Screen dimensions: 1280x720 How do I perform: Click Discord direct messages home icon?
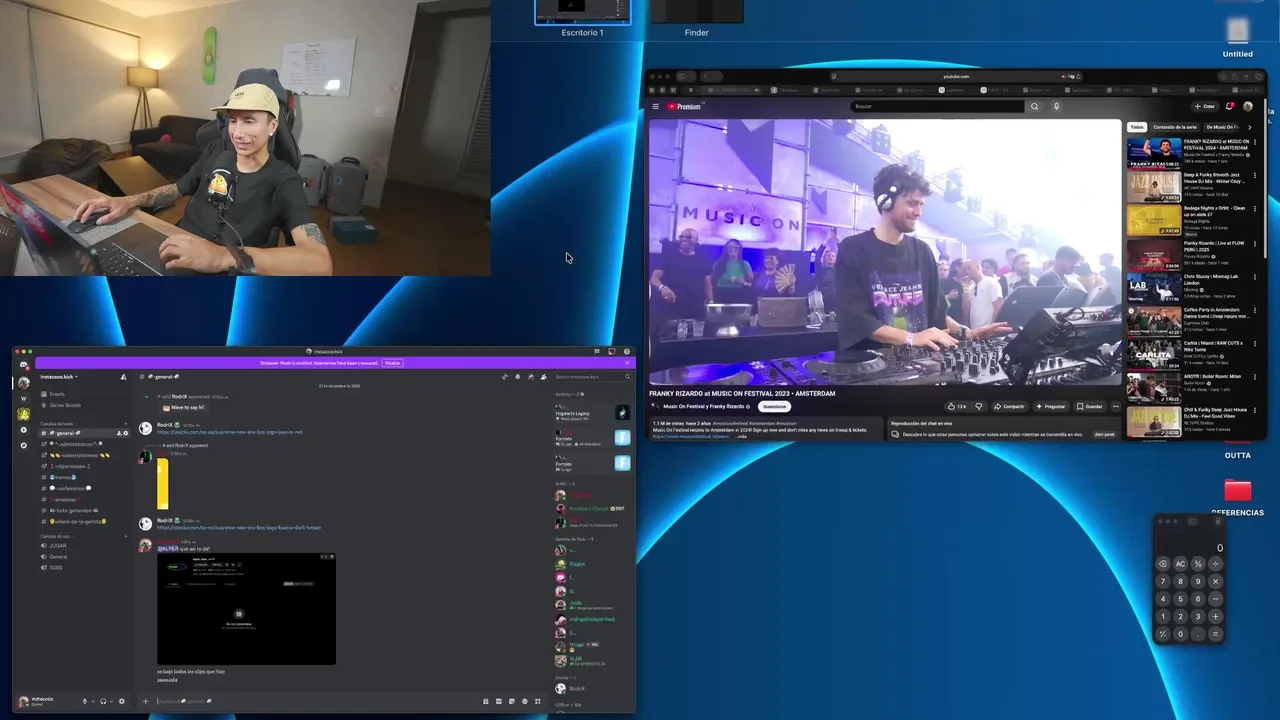pos(24,365)
